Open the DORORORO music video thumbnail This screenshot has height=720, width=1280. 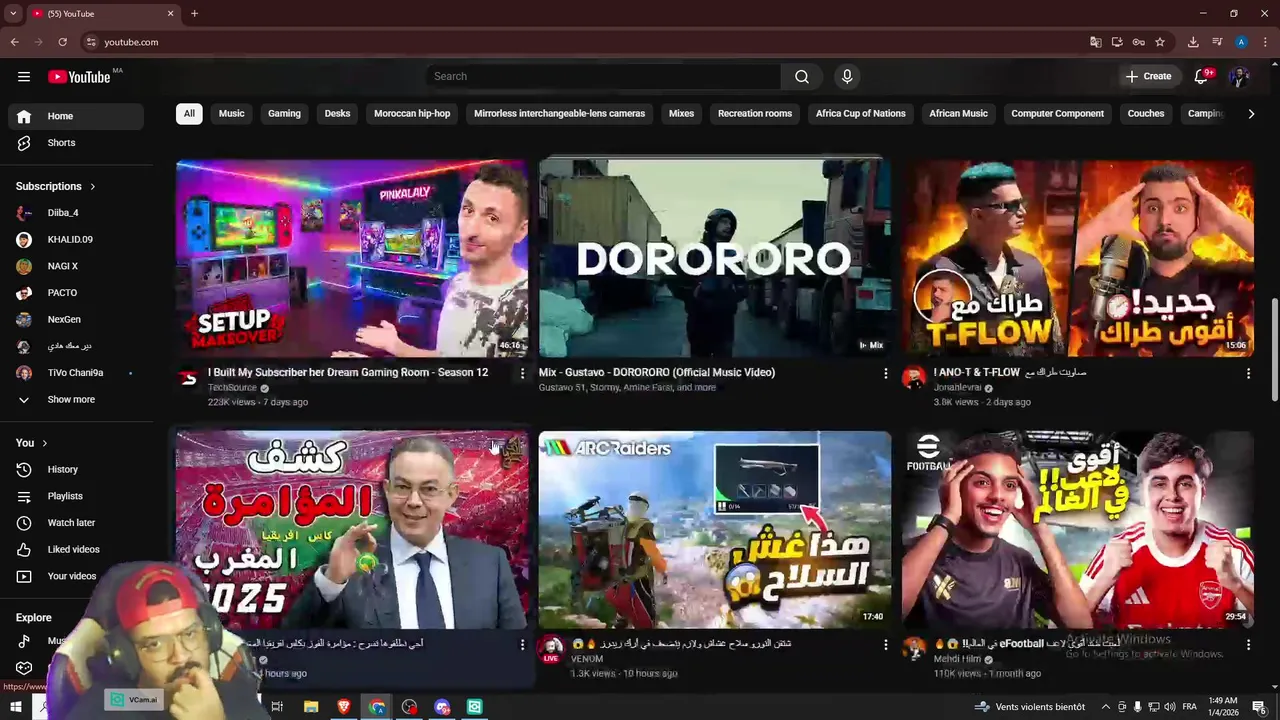click(714, 259)
